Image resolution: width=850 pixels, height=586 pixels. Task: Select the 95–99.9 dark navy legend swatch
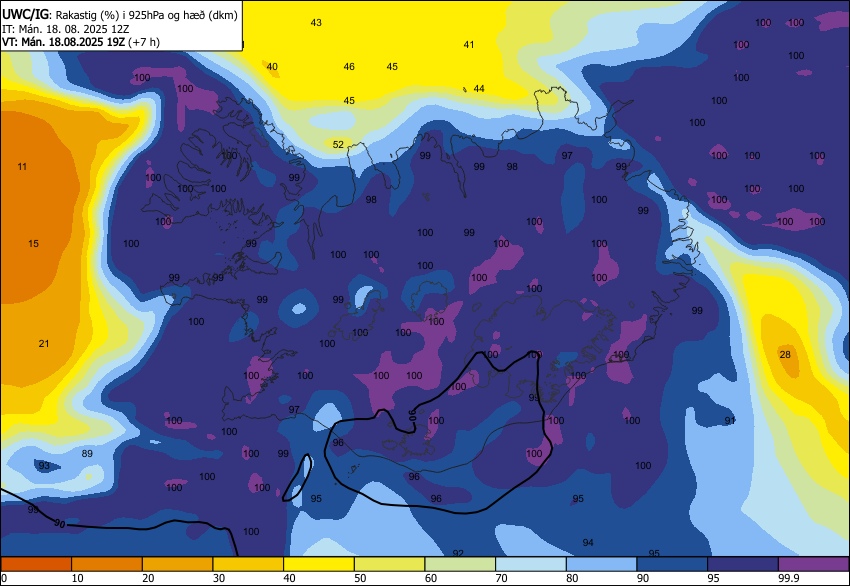(x=743, y=564)
